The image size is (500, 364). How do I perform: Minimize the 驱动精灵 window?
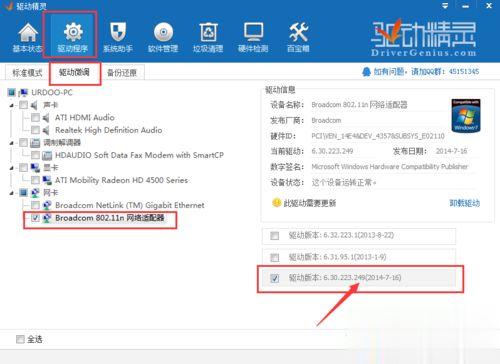466,6
